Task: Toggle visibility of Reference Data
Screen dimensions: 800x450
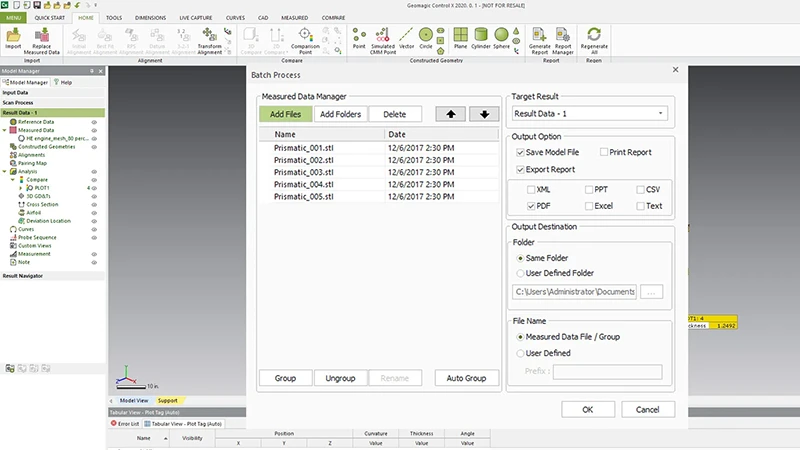Action: click(94, 121)
